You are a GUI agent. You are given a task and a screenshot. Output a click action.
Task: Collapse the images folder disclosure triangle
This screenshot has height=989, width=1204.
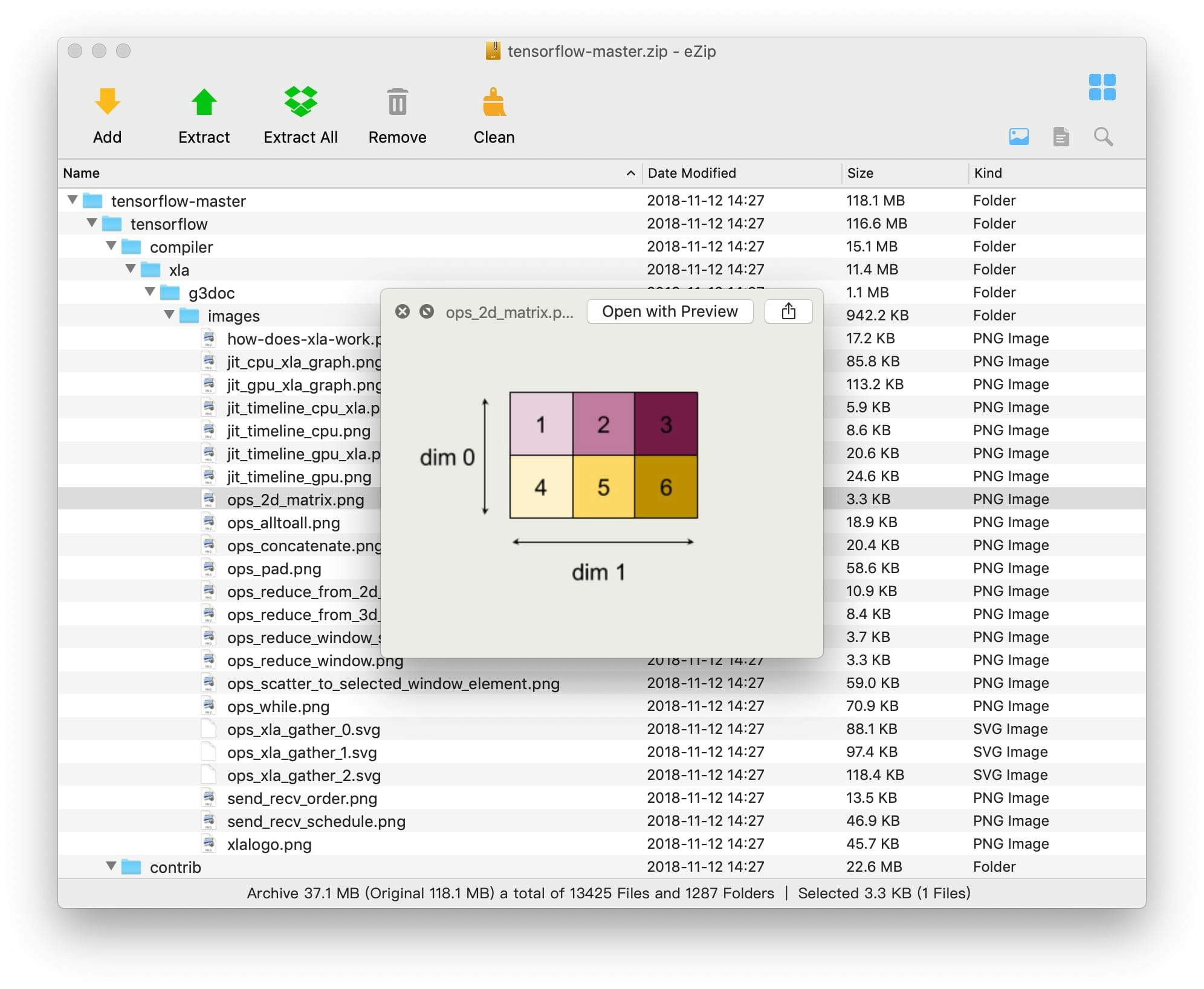[170, 315]
